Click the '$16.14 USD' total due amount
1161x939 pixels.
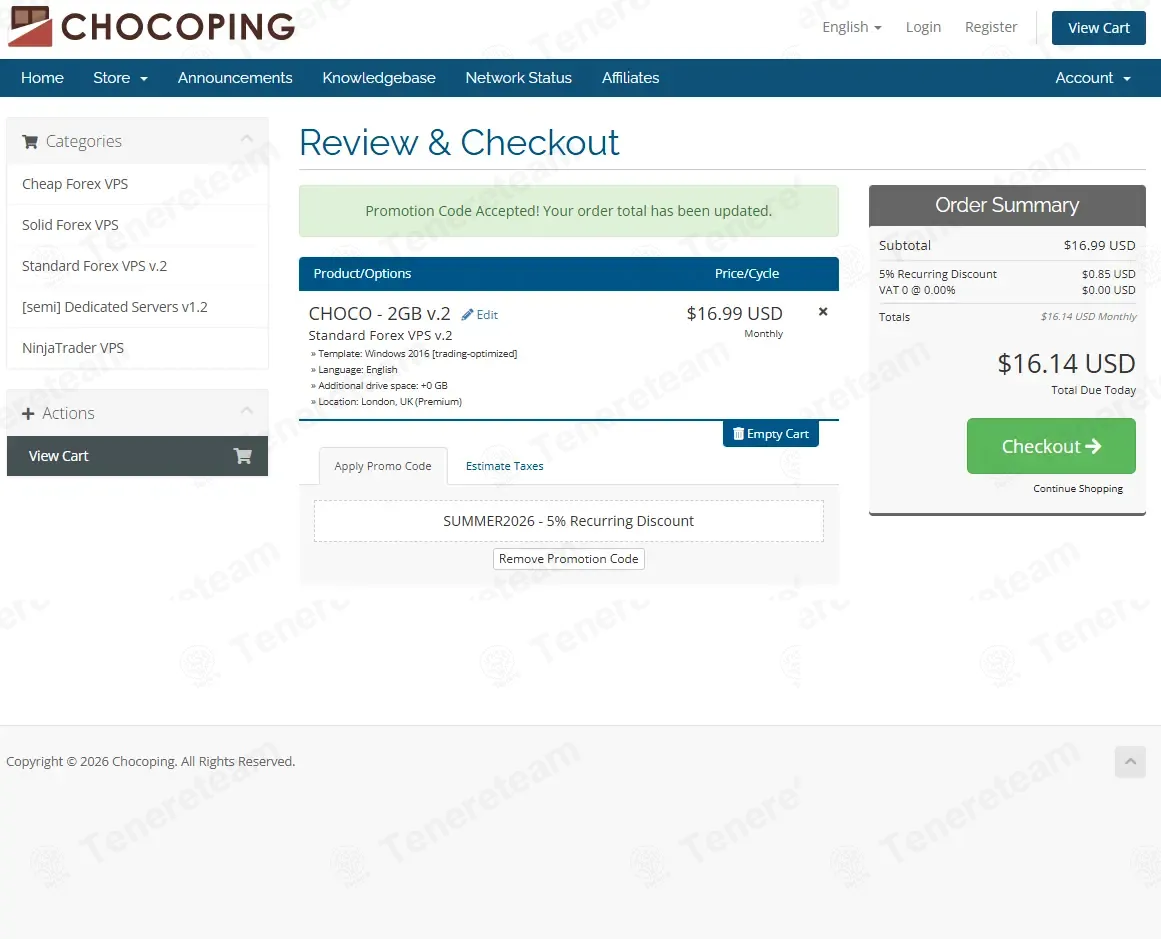[1066, 364]
